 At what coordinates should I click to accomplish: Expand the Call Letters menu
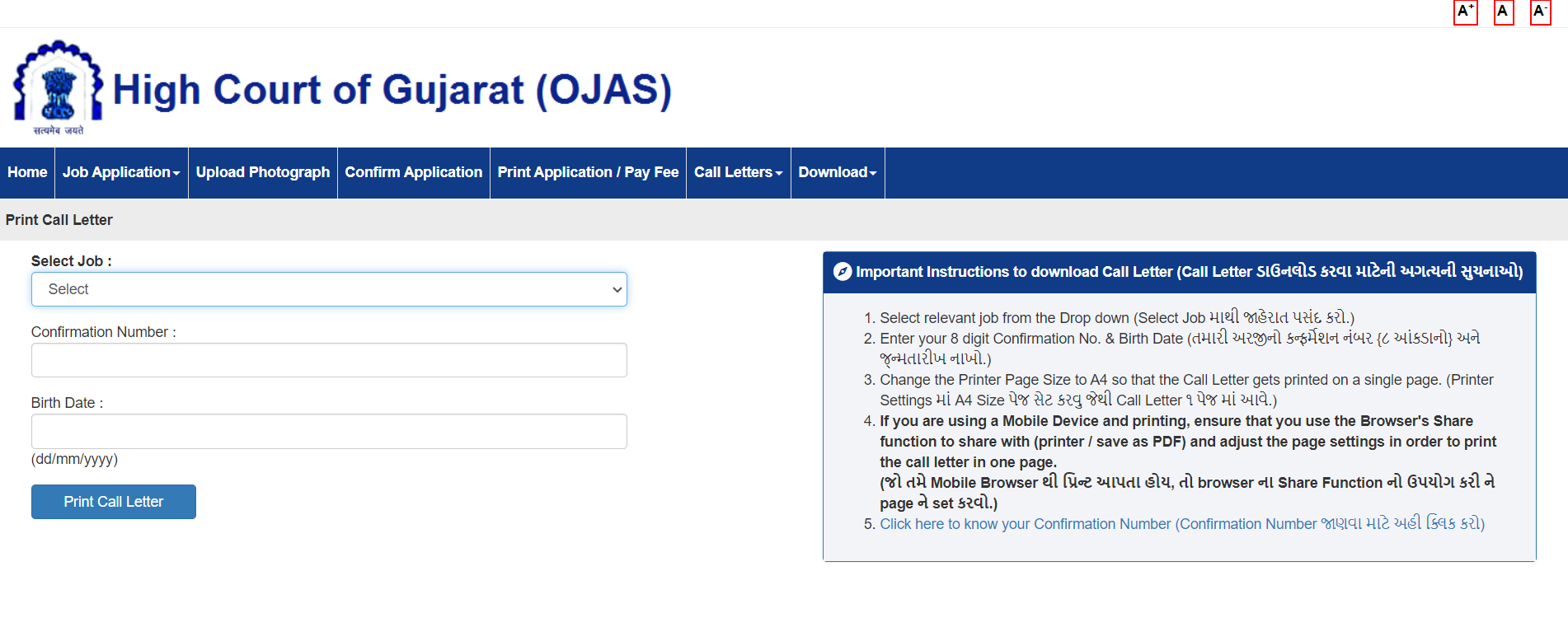click(x=739, y=172)
